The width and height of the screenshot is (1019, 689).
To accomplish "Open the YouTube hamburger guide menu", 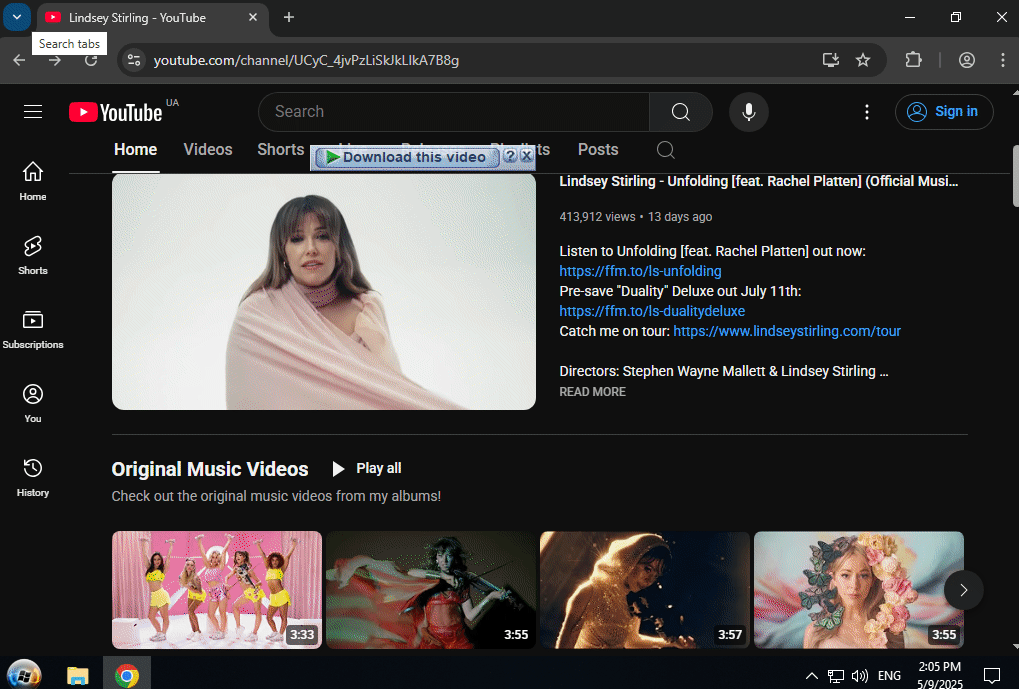I will coord(33,112).
